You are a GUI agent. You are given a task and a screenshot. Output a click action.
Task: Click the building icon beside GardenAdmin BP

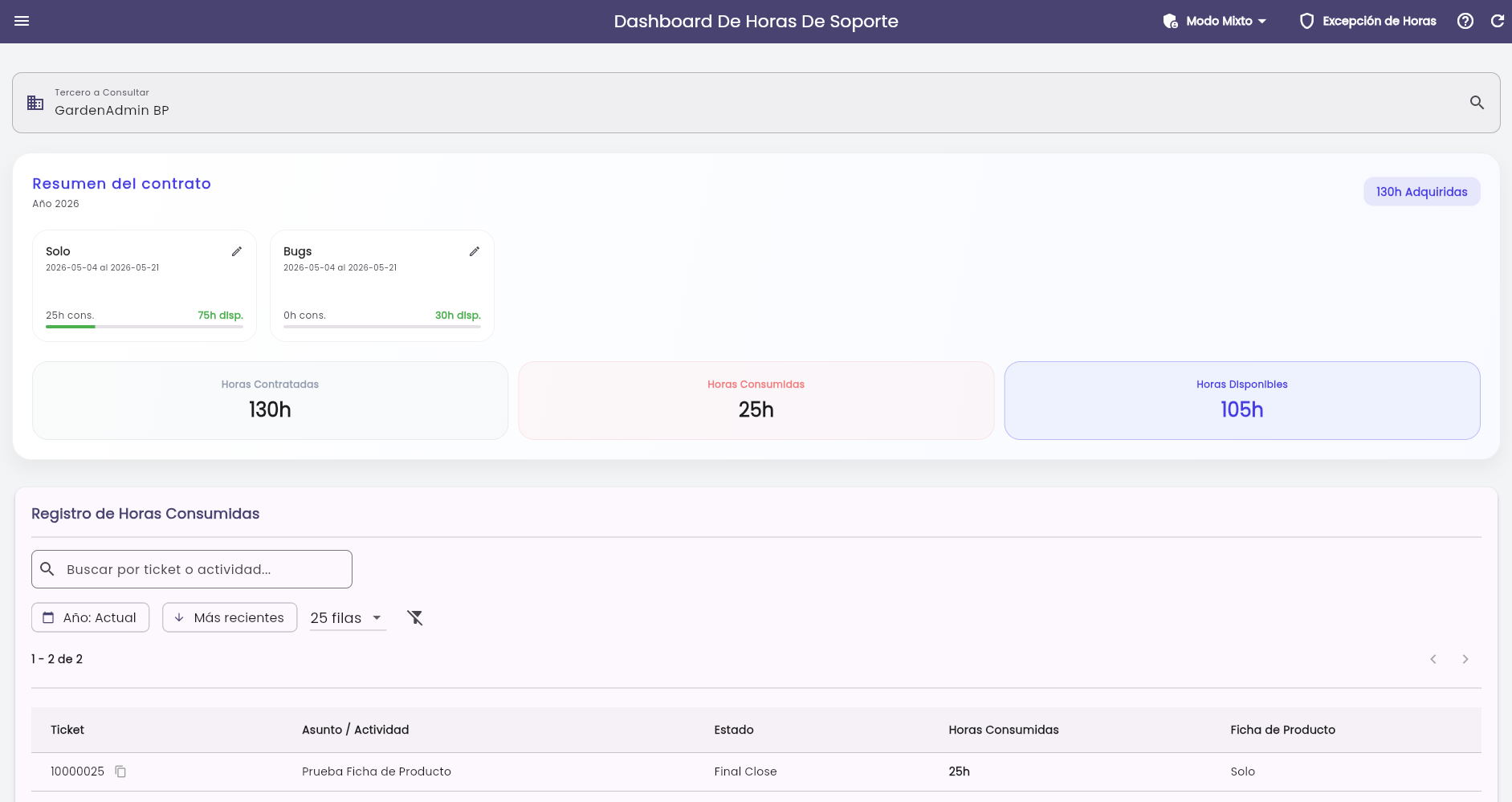(x=35, y=103)
